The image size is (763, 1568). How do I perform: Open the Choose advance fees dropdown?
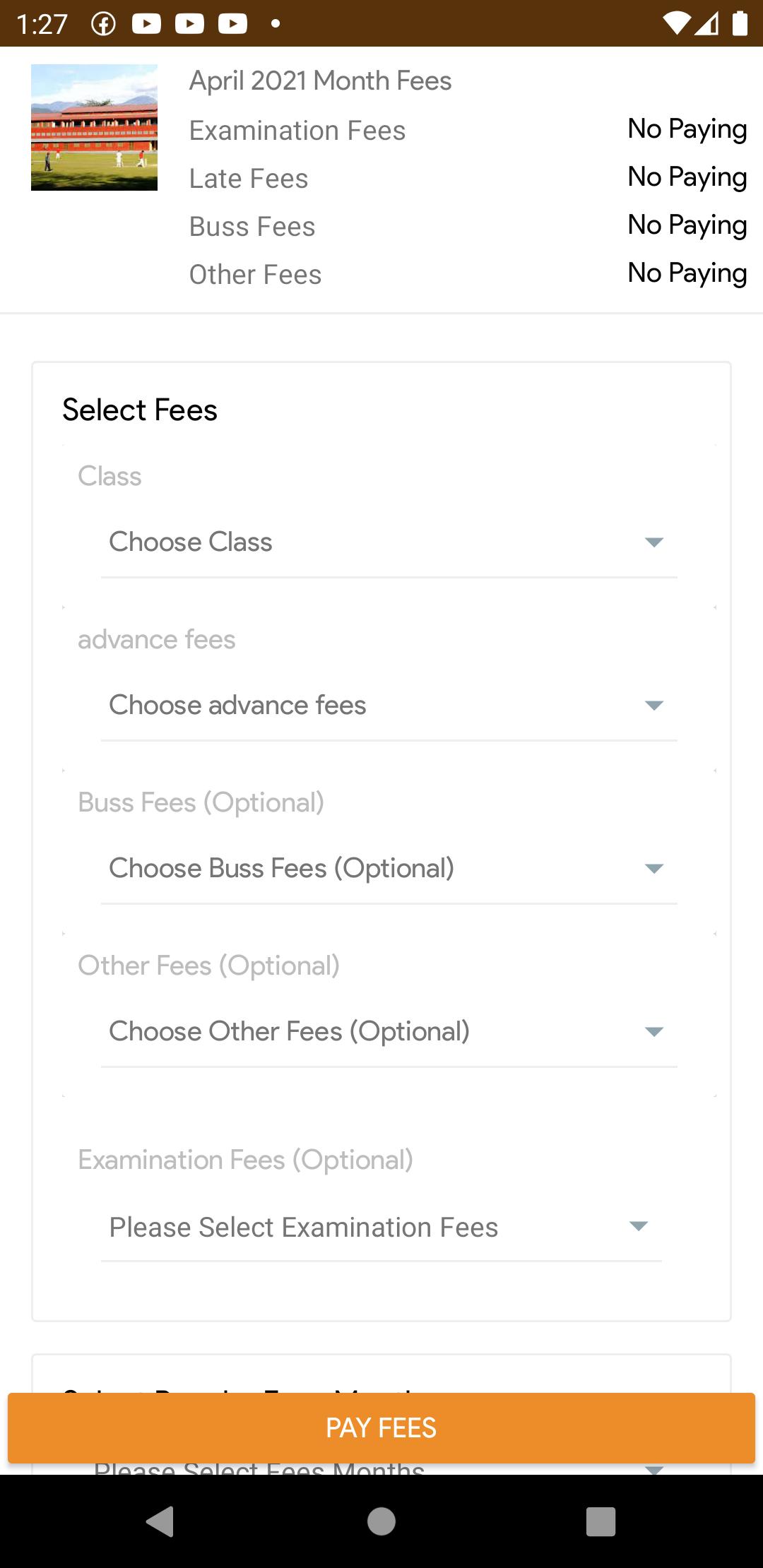[389, 706]
